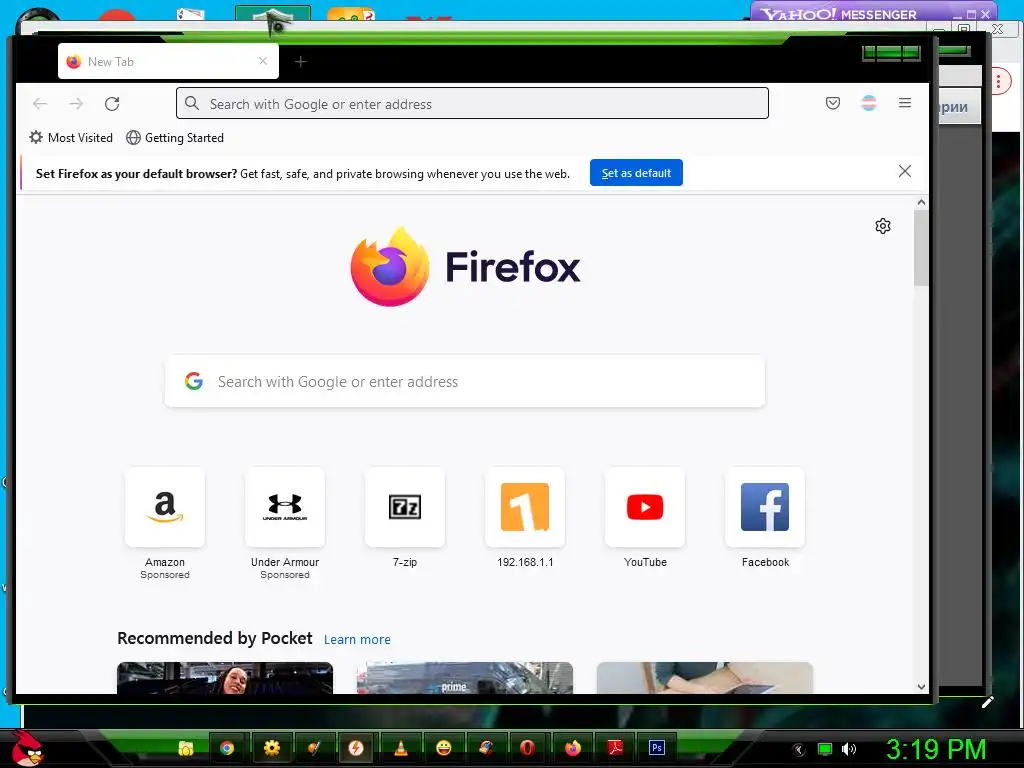Open the first Pocket story thumbnail

click(225, 678)
